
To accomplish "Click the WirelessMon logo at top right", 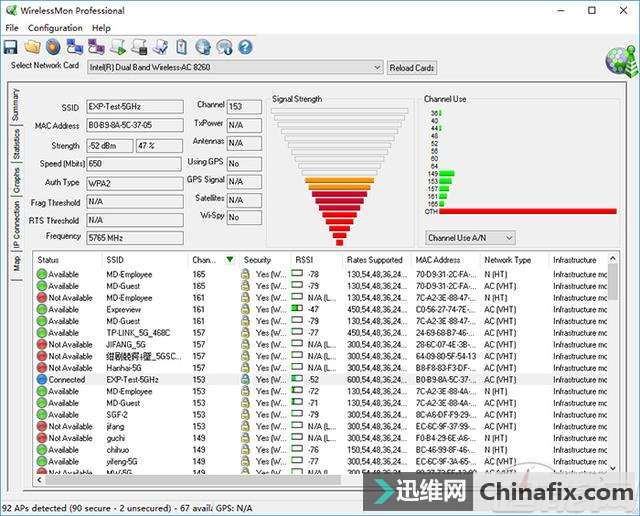I will pyautogui.click(x=621, y=61).
